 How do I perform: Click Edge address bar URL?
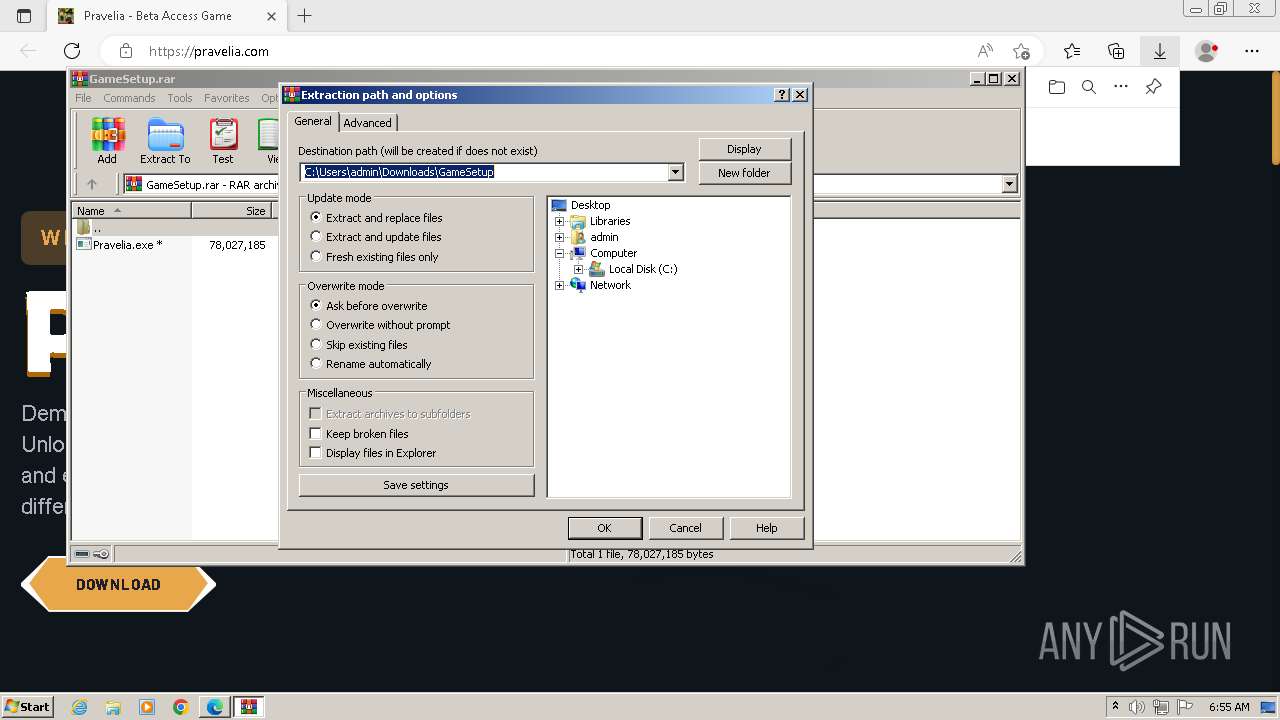point(209,51)
